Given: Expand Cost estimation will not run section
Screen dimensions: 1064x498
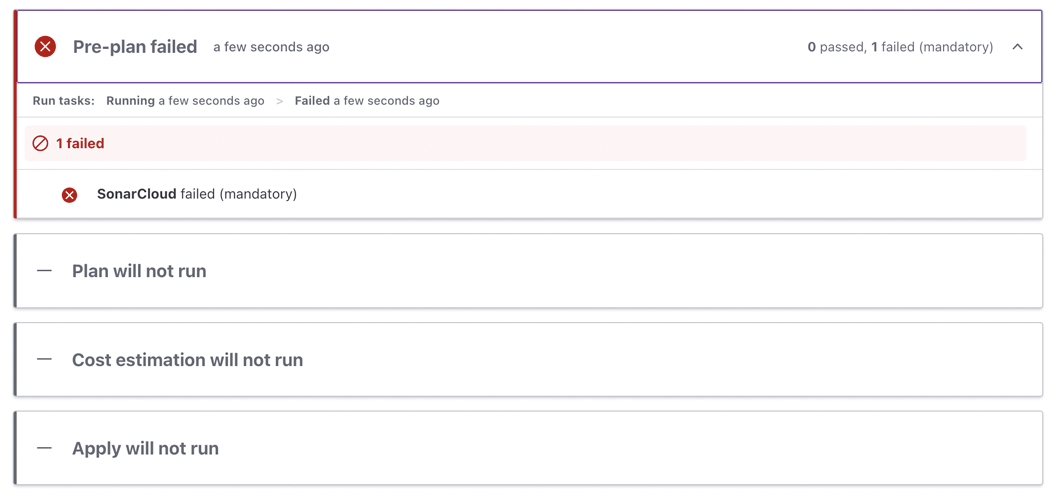Looking at the screenshot, I should 187,360.
